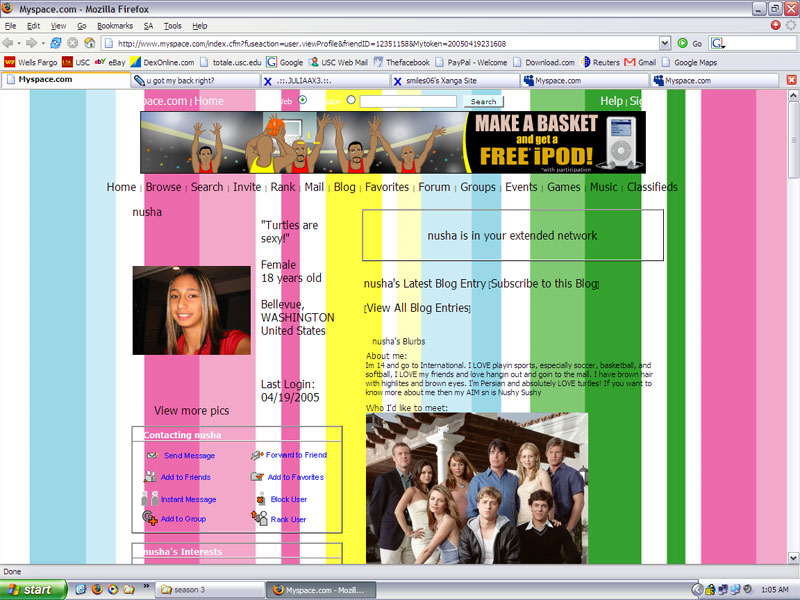The height and width of the screenshot is (600, 800).
Task: Click the Rank User icon
Action: tap(259, 518)
